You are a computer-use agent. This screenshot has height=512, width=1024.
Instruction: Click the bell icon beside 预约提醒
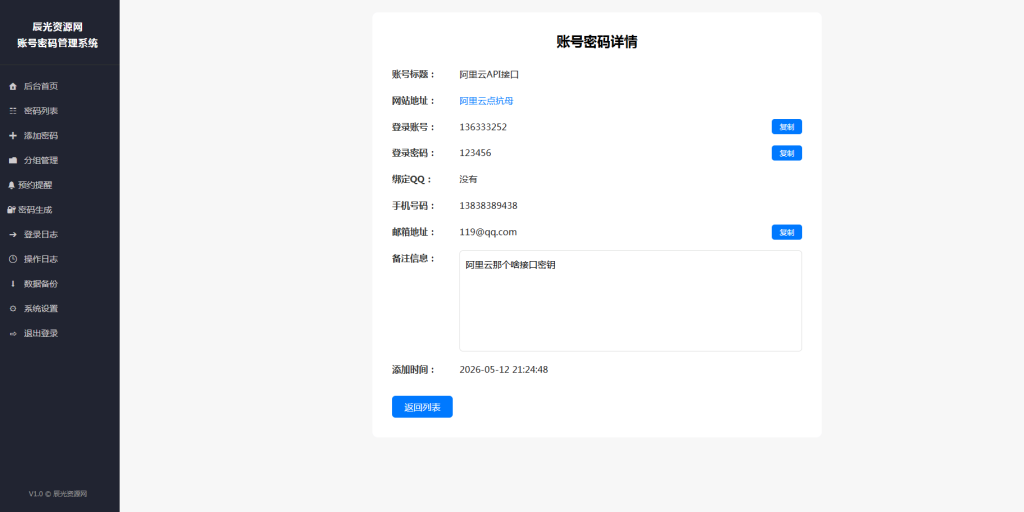11,185
